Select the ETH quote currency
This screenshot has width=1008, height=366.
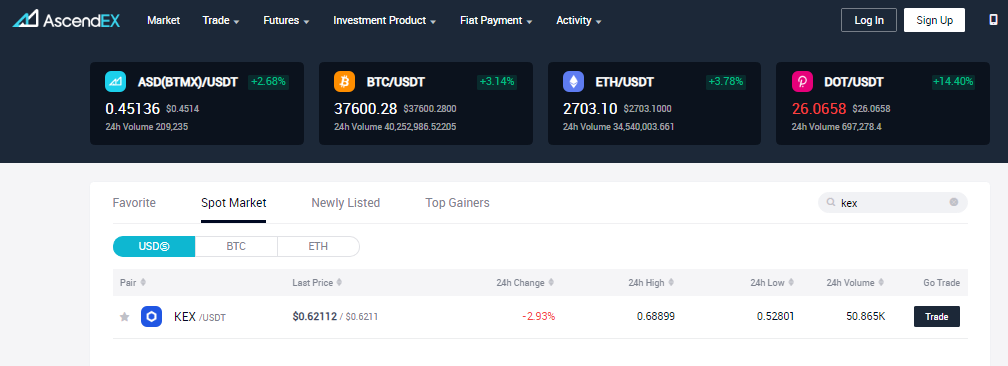[318, 246]
